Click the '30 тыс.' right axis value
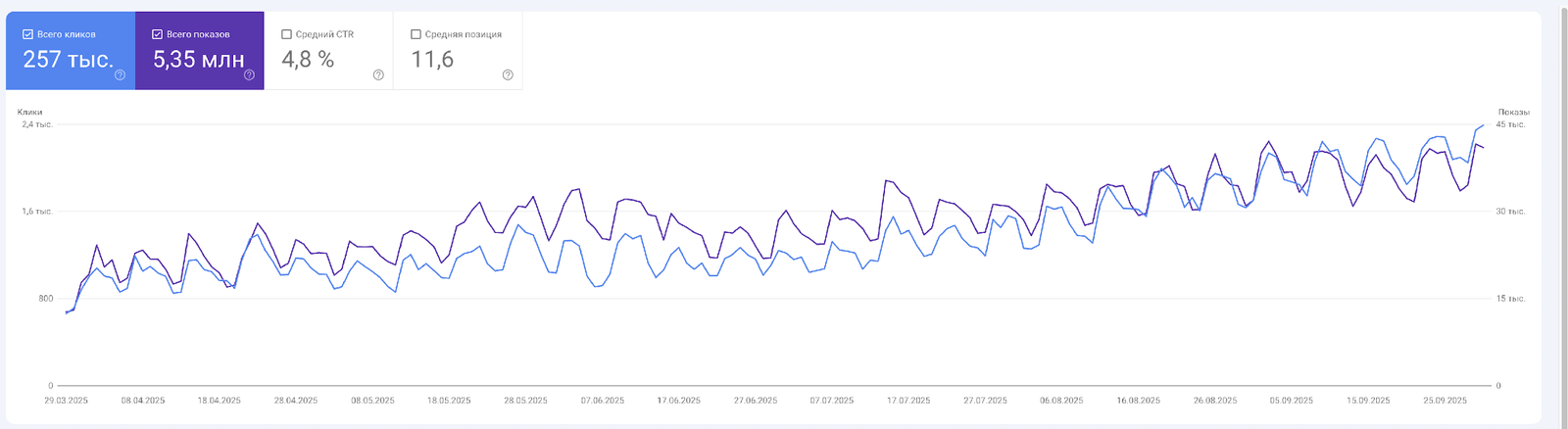This screenshot has width=1568, height=429. pyautogui.click(x=1510, y=212)
